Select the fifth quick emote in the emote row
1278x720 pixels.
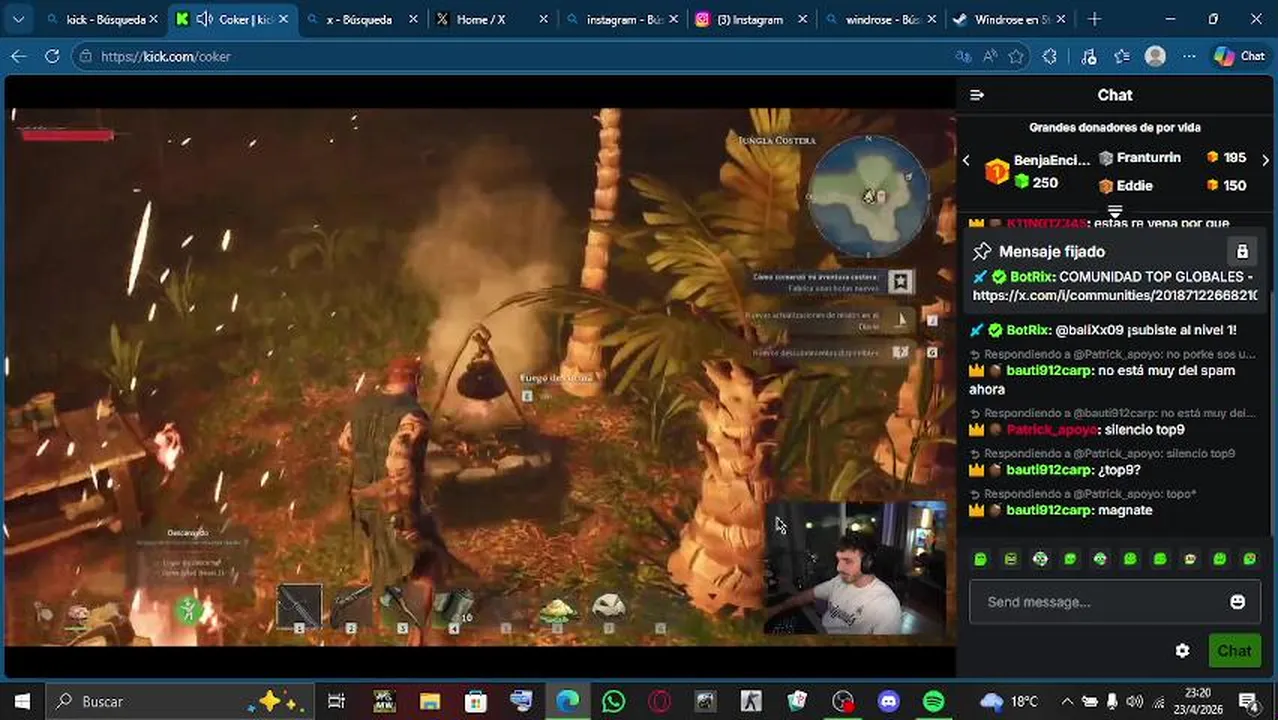pos(1100,559)
